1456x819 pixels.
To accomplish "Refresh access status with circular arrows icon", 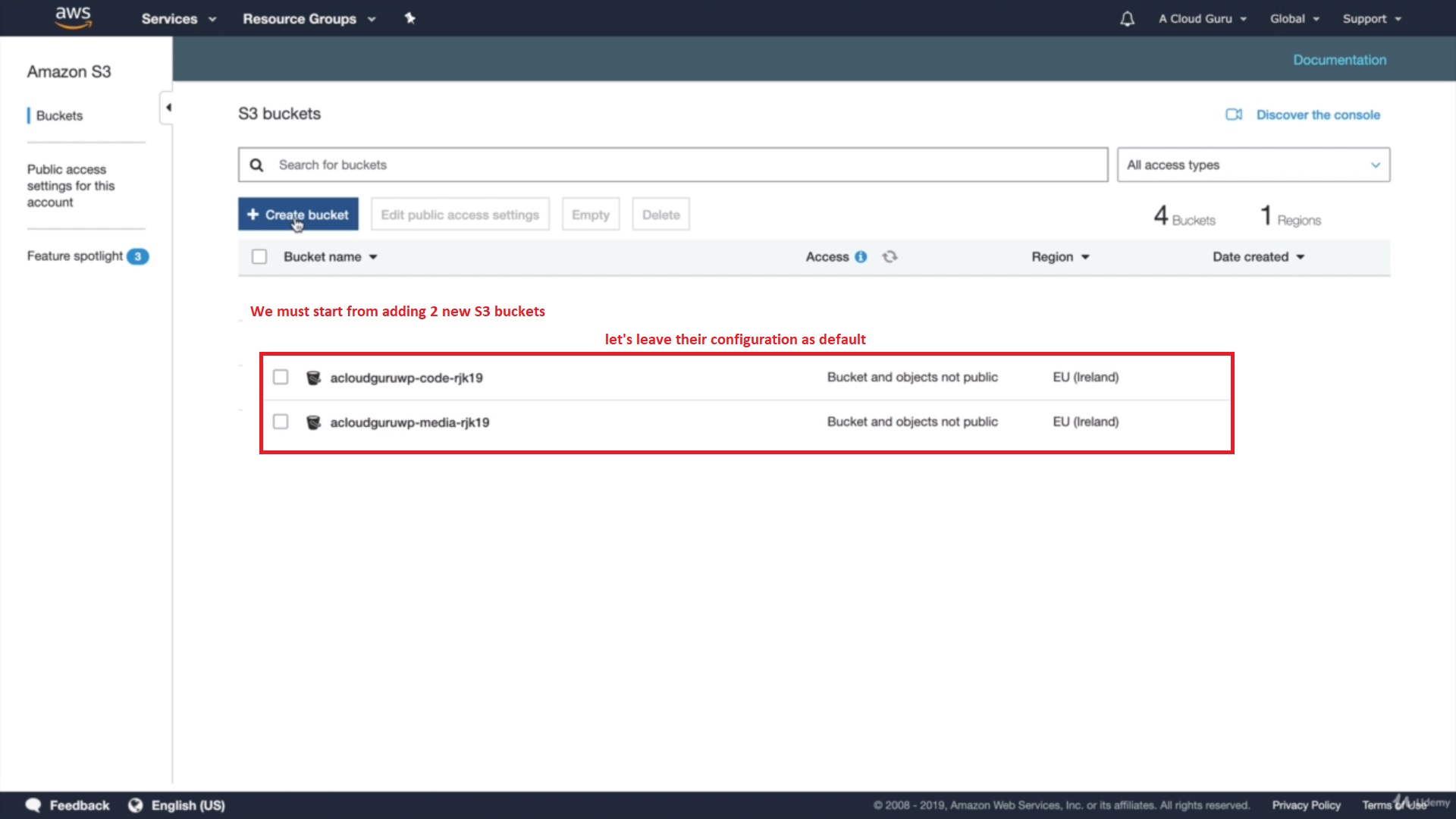I will coord(890,257).
